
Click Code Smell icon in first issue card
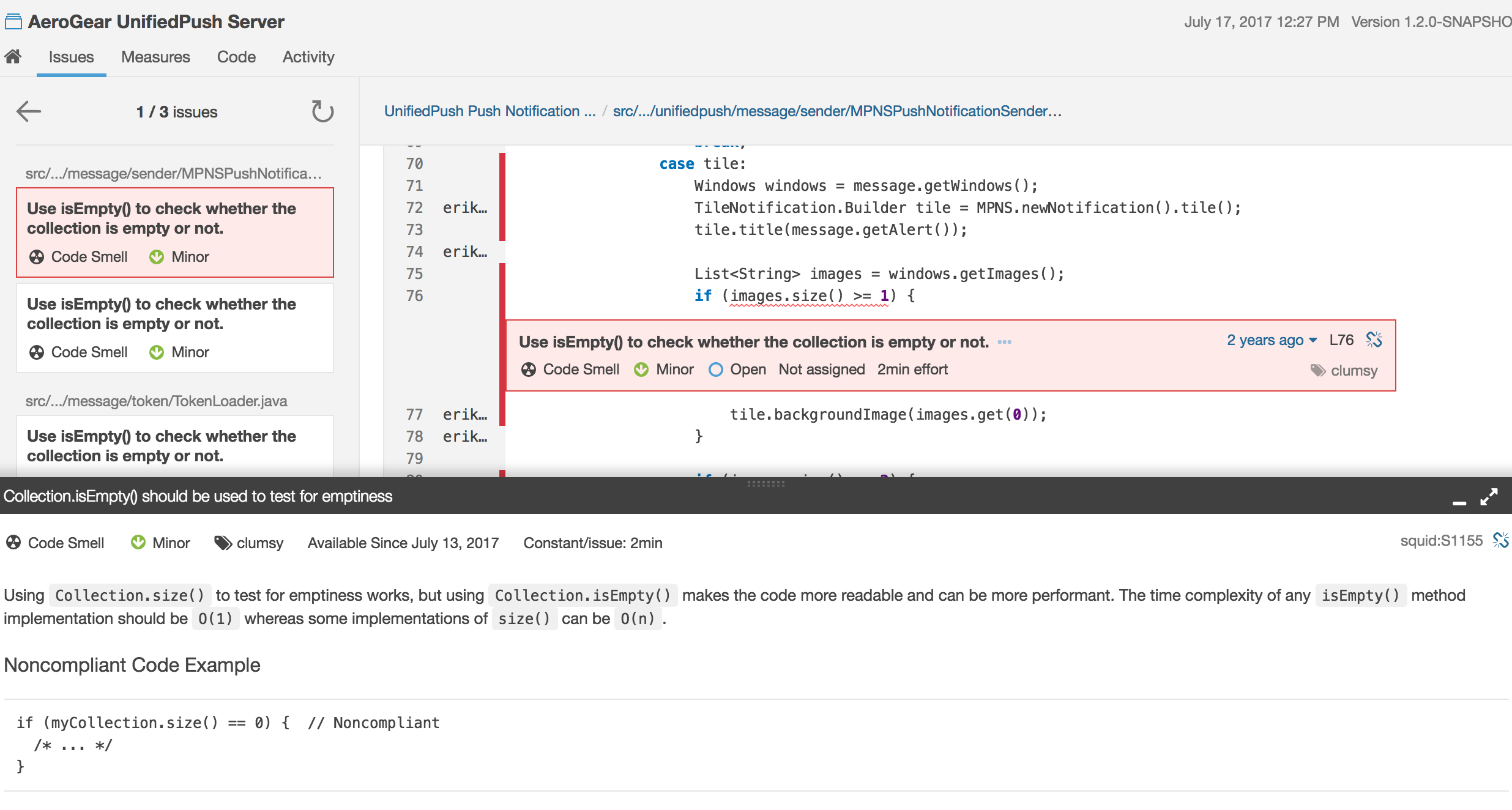37,257
